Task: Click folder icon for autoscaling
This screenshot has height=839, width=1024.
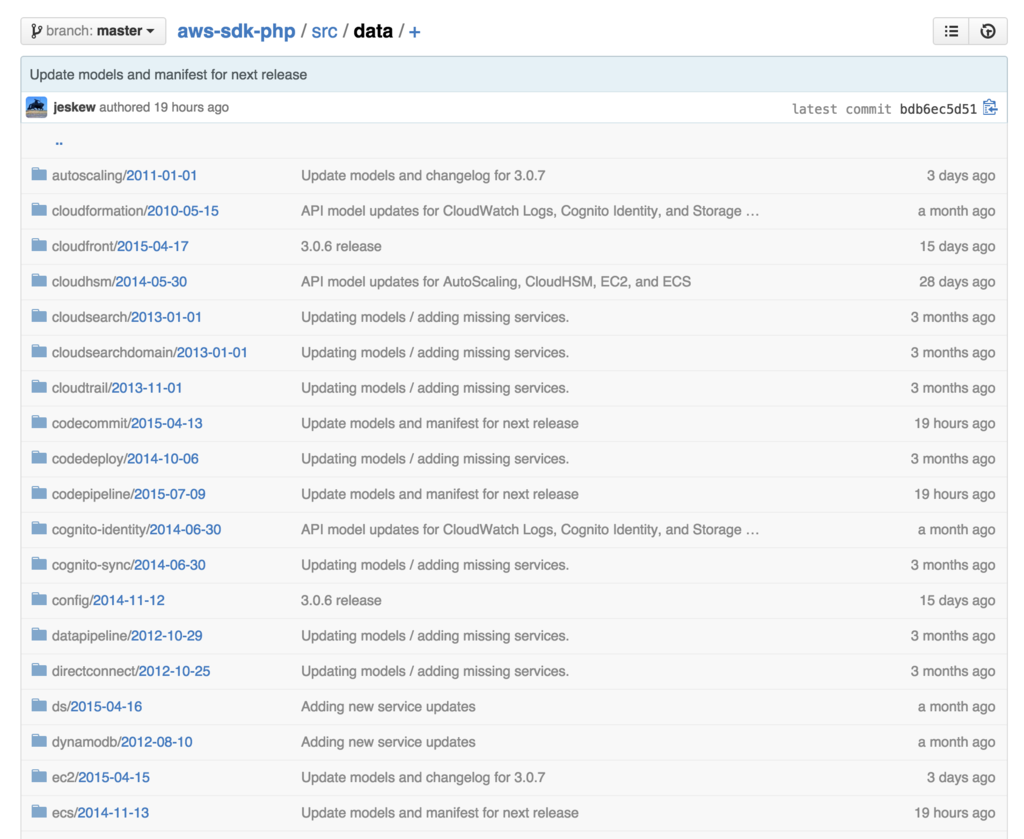Action: [x=39, y=174]
